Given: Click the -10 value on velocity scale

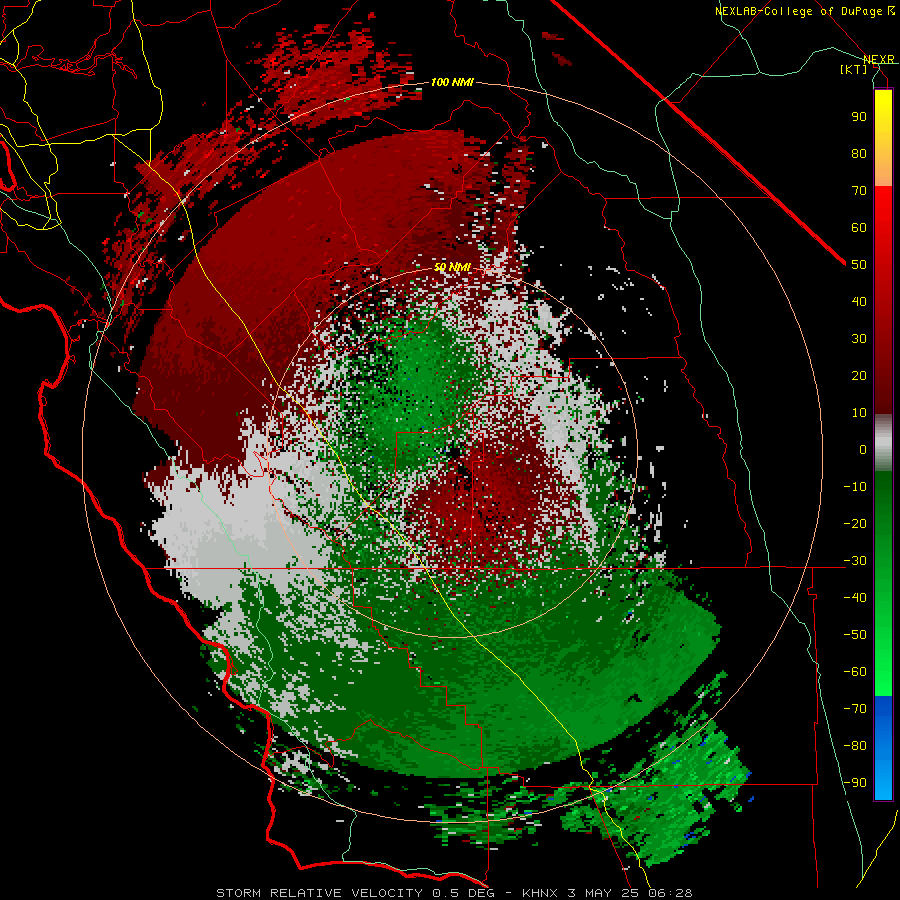Looking at the screenshot, I should pyautogui.click(x=855, y=487).
